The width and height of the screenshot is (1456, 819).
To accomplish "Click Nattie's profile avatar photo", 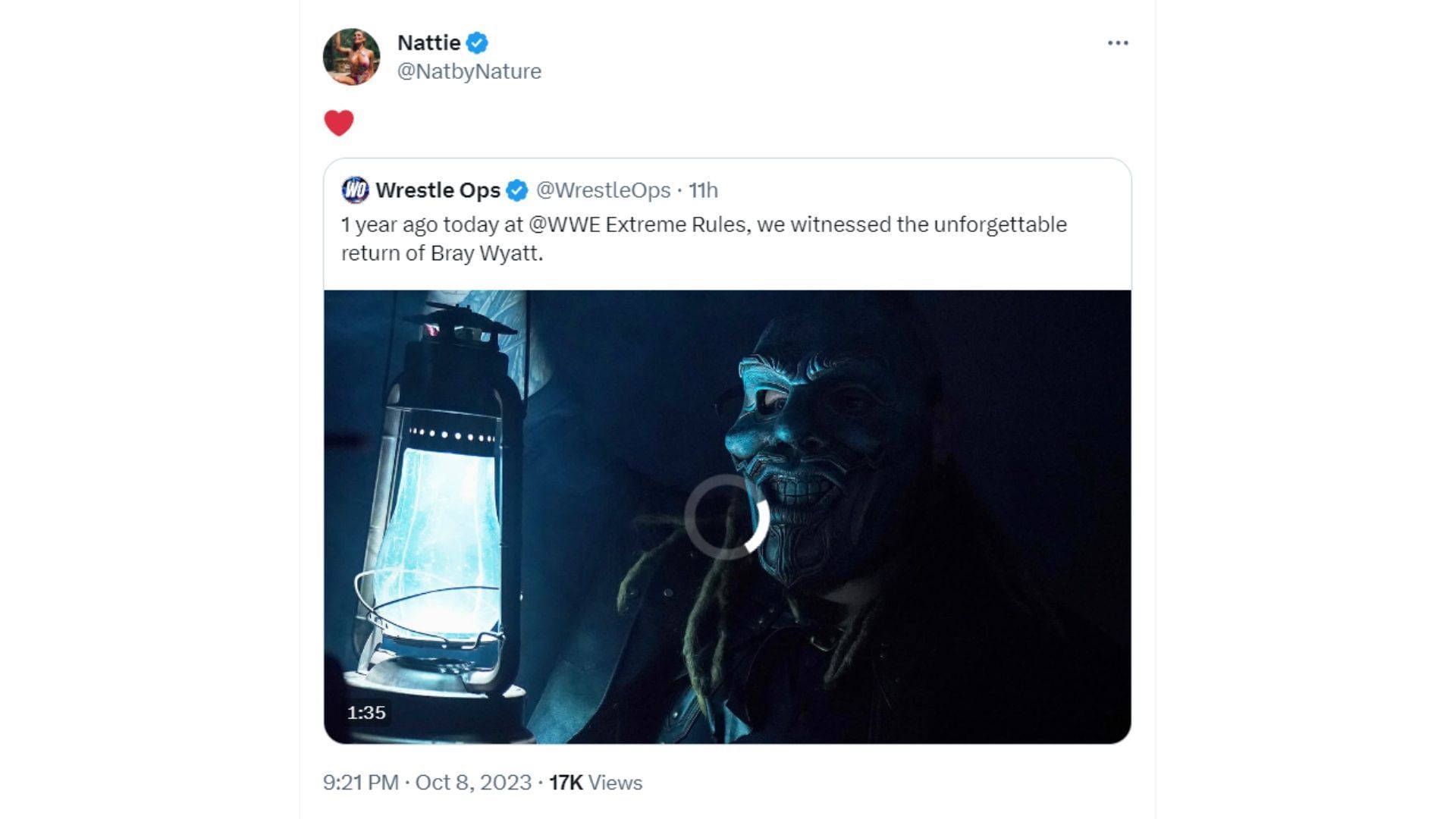I will click(x=351, y=57).
